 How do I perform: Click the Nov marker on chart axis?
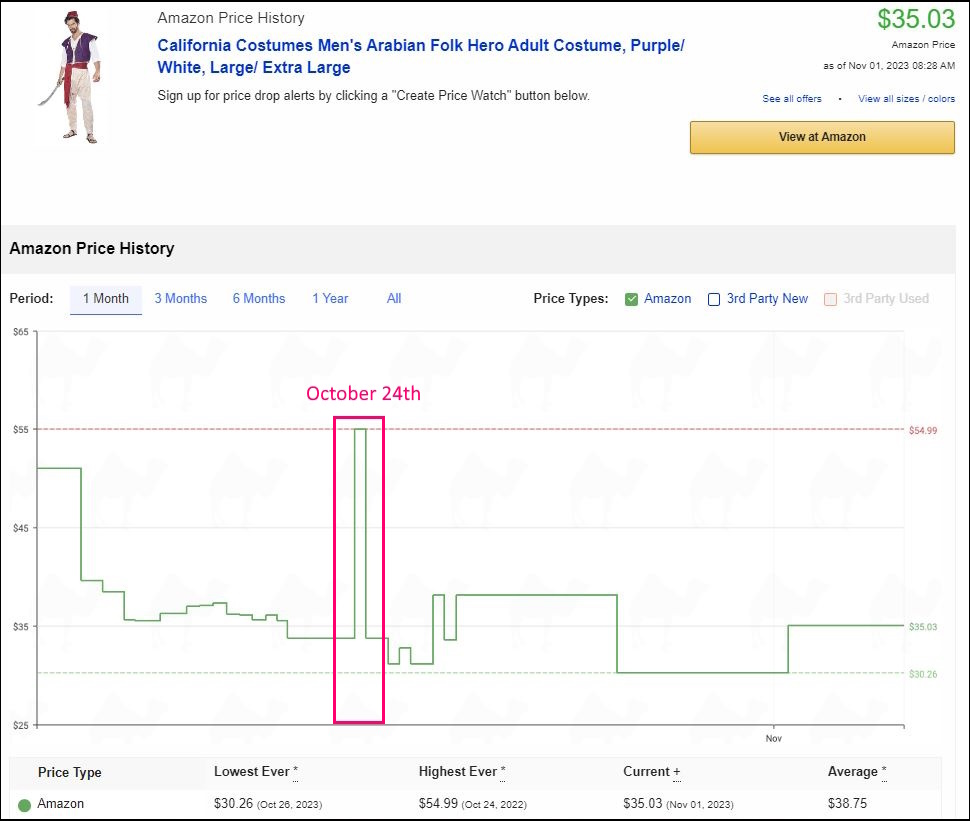click(x=774, y=738)
